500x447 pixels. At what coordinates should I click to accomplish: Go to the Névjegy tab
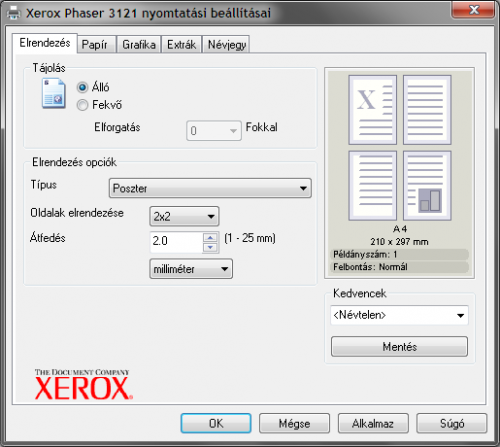[226, 44]
